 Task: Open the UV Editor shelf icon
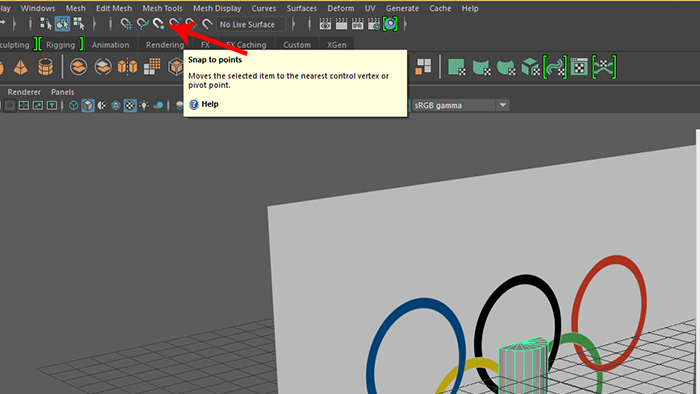coord(579,67)
